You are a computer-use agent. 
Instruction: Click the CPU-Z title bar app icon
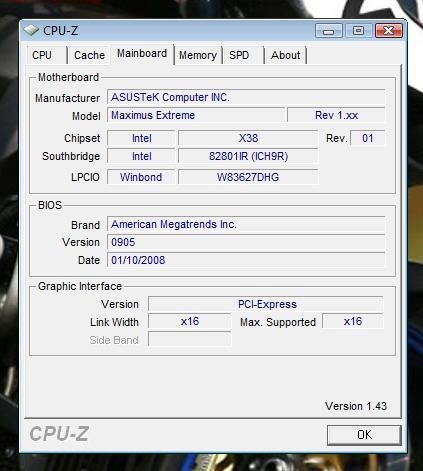click(31, 31)
